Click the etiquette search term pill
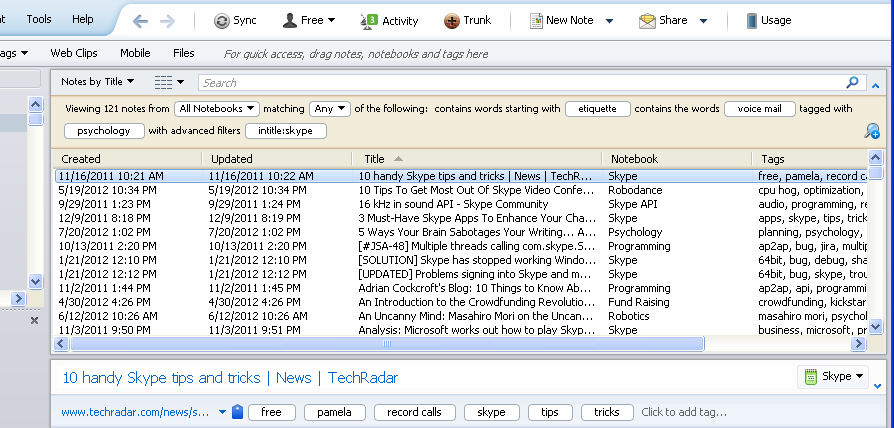This screenshot has width=894, height=428. 598,108
